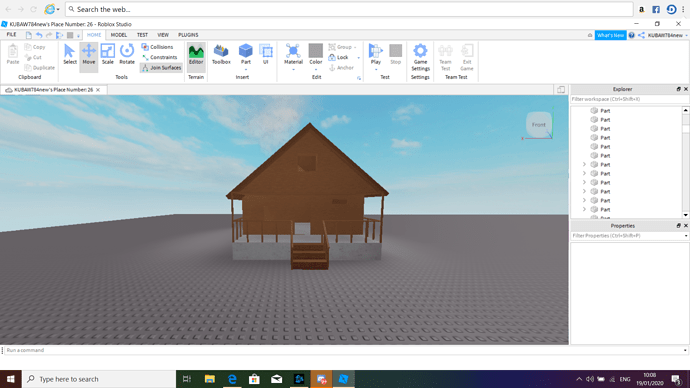Click the help question mark icon
This screenshot has width=690, height=388.
pyautogui.click(x=631, y=35)
